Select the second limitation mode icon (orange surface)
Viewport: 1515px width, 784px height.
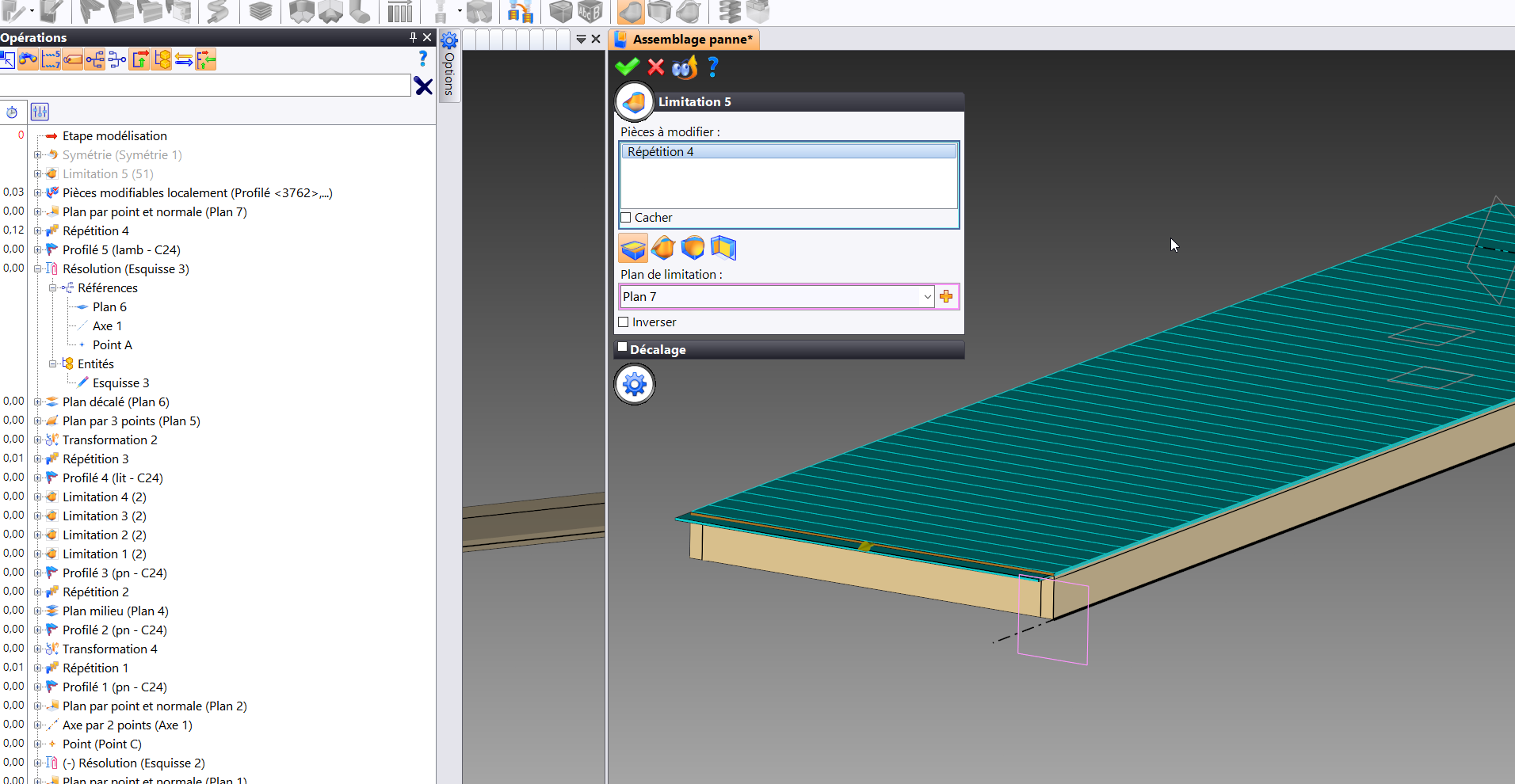(x=663, y=248)
